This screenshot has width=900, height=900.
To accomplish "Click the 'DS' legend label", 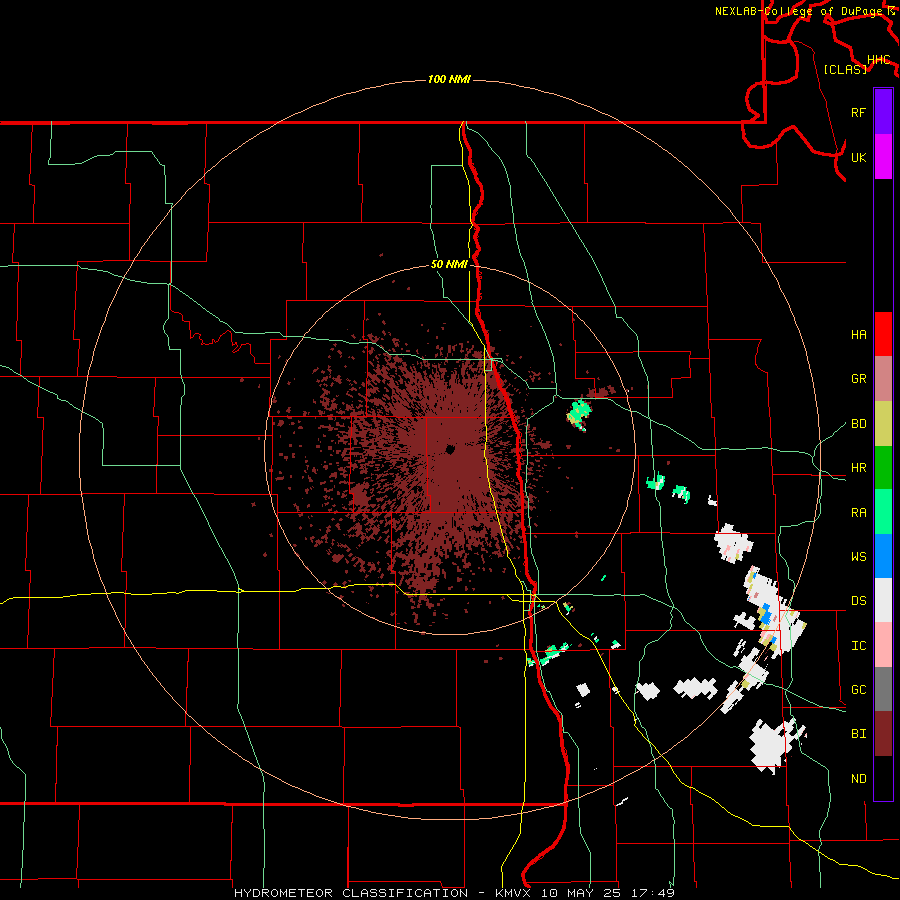I will pos(858,601).
